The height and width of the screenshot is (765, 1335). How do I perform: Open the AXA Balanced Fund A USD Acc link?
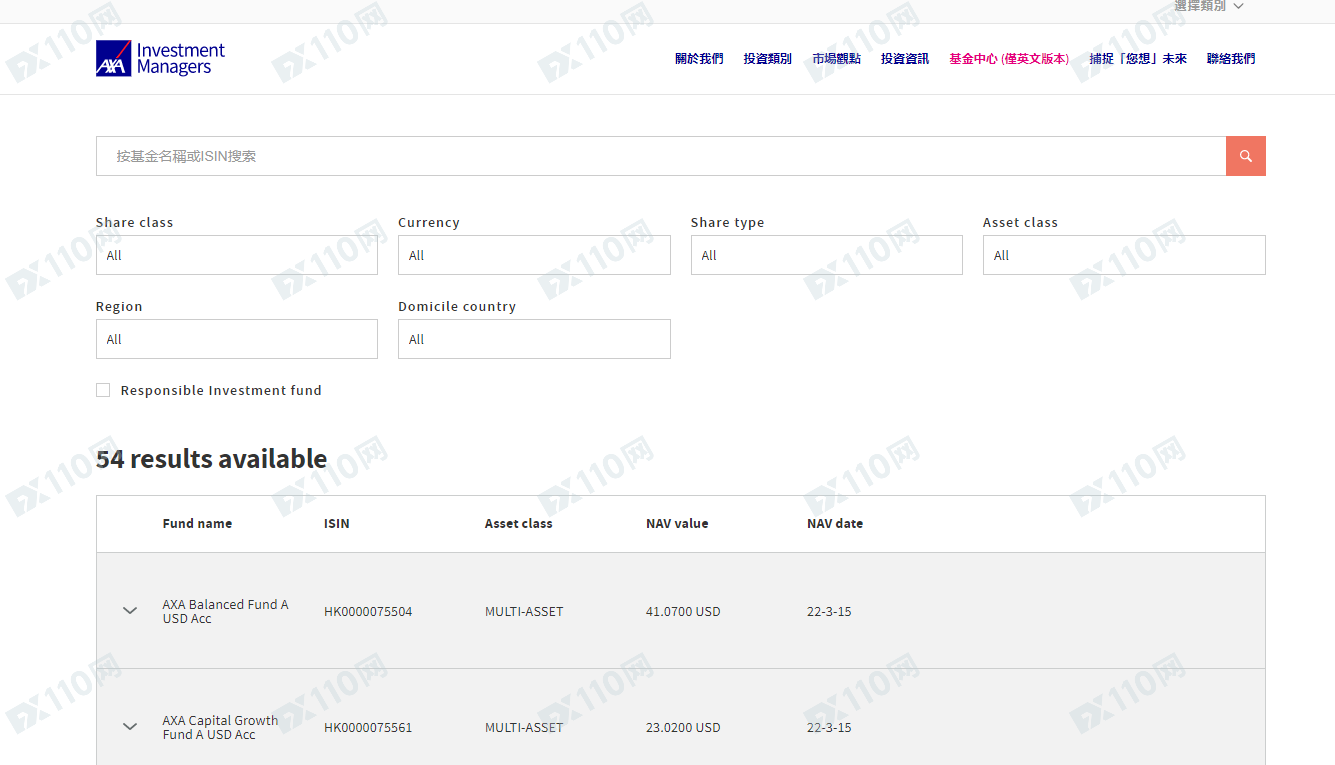(x=225, y=611)
